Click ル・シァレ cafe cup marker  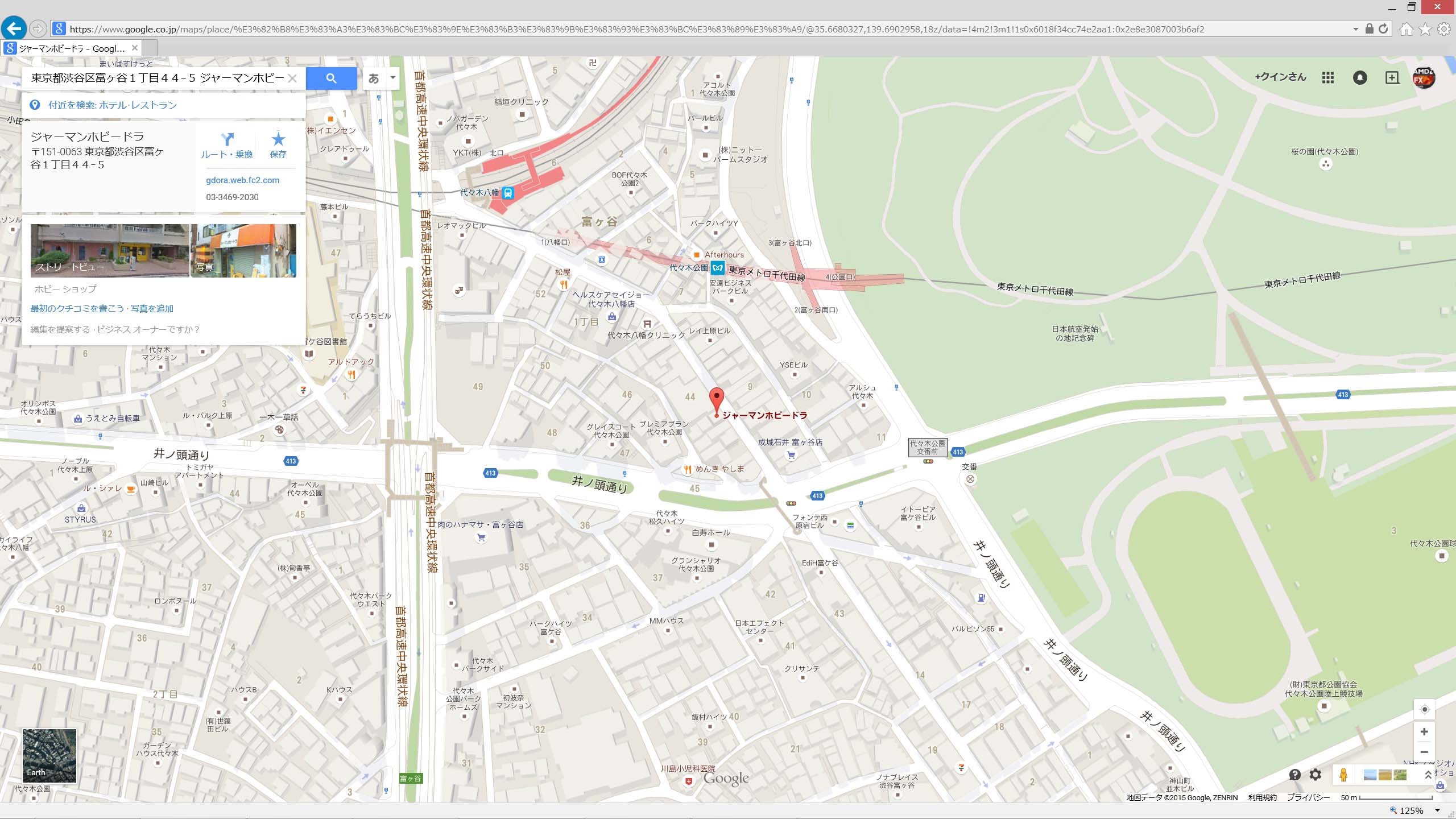tap(131, 489)
